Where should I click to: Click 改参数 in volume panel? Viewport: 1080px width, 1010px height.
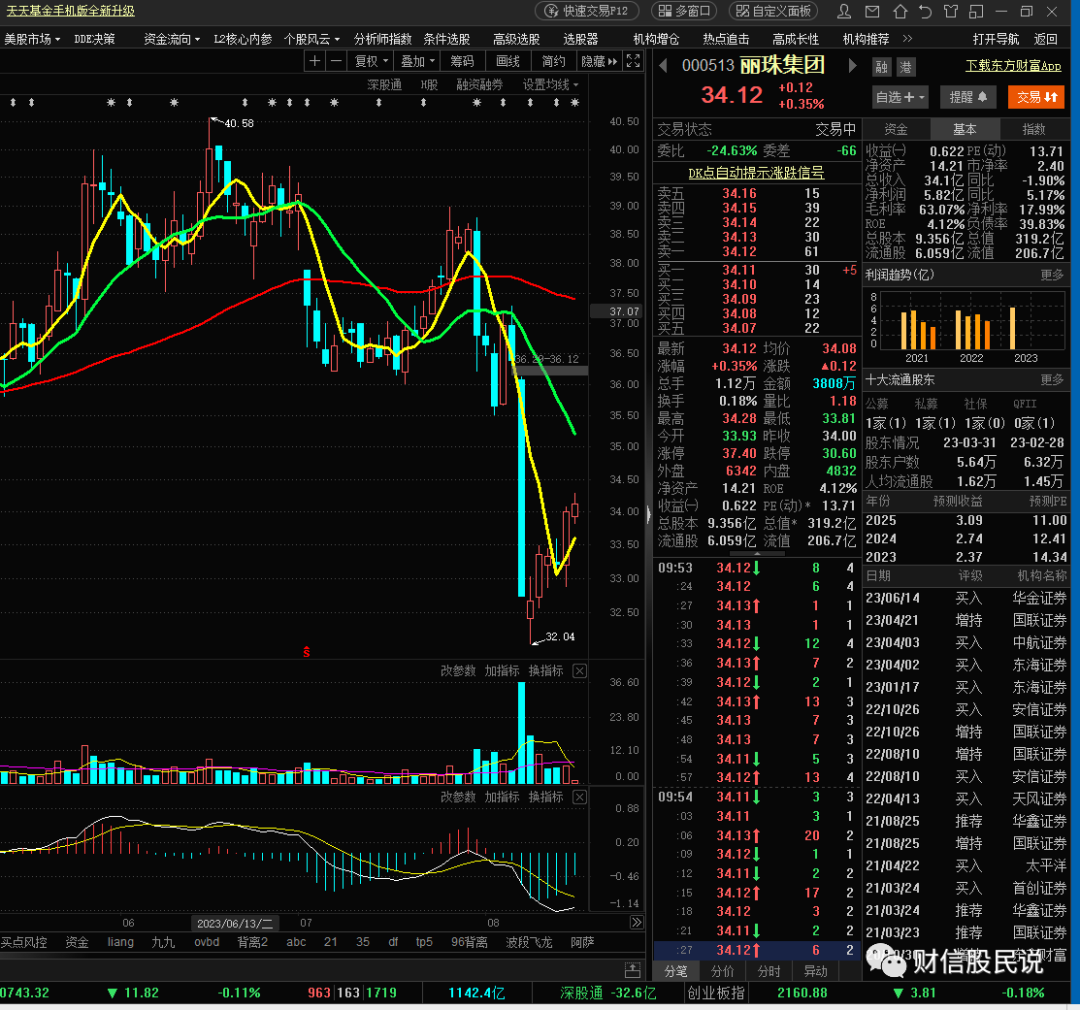click(x=458, y=670)
